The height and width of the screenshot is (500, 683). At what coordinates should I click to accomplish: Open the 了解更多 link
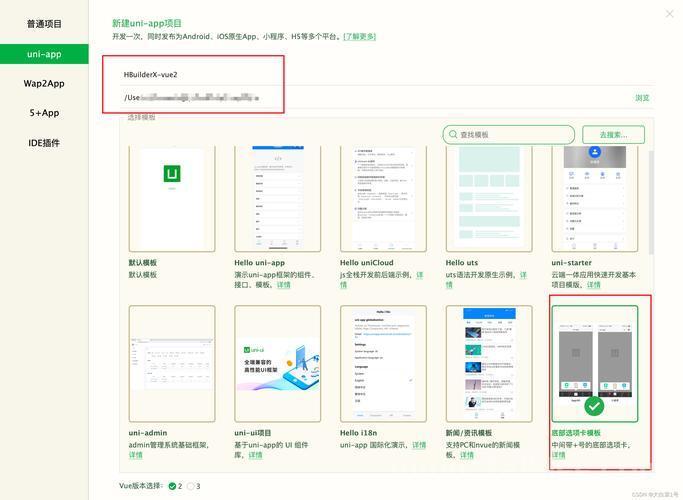(359, 37)
